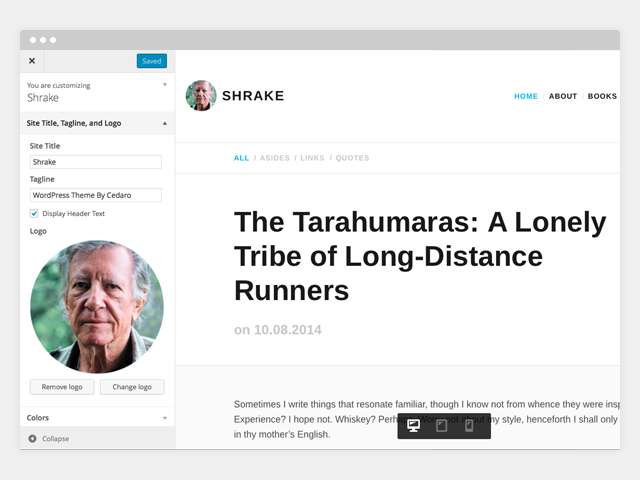Click into the Tagline input field

coord(96,195)
